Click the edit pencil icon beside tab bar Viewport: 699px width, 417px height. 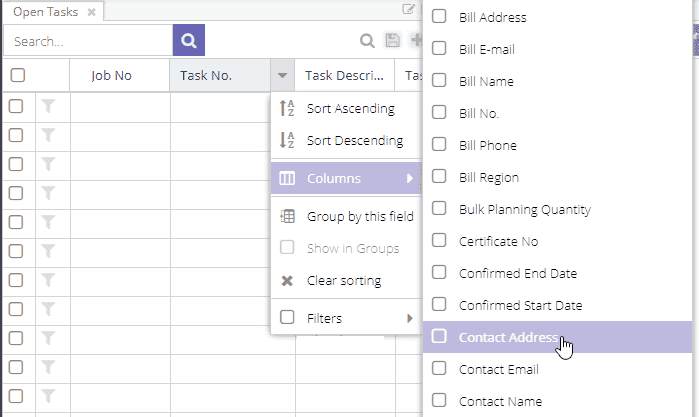coord(408,9)
